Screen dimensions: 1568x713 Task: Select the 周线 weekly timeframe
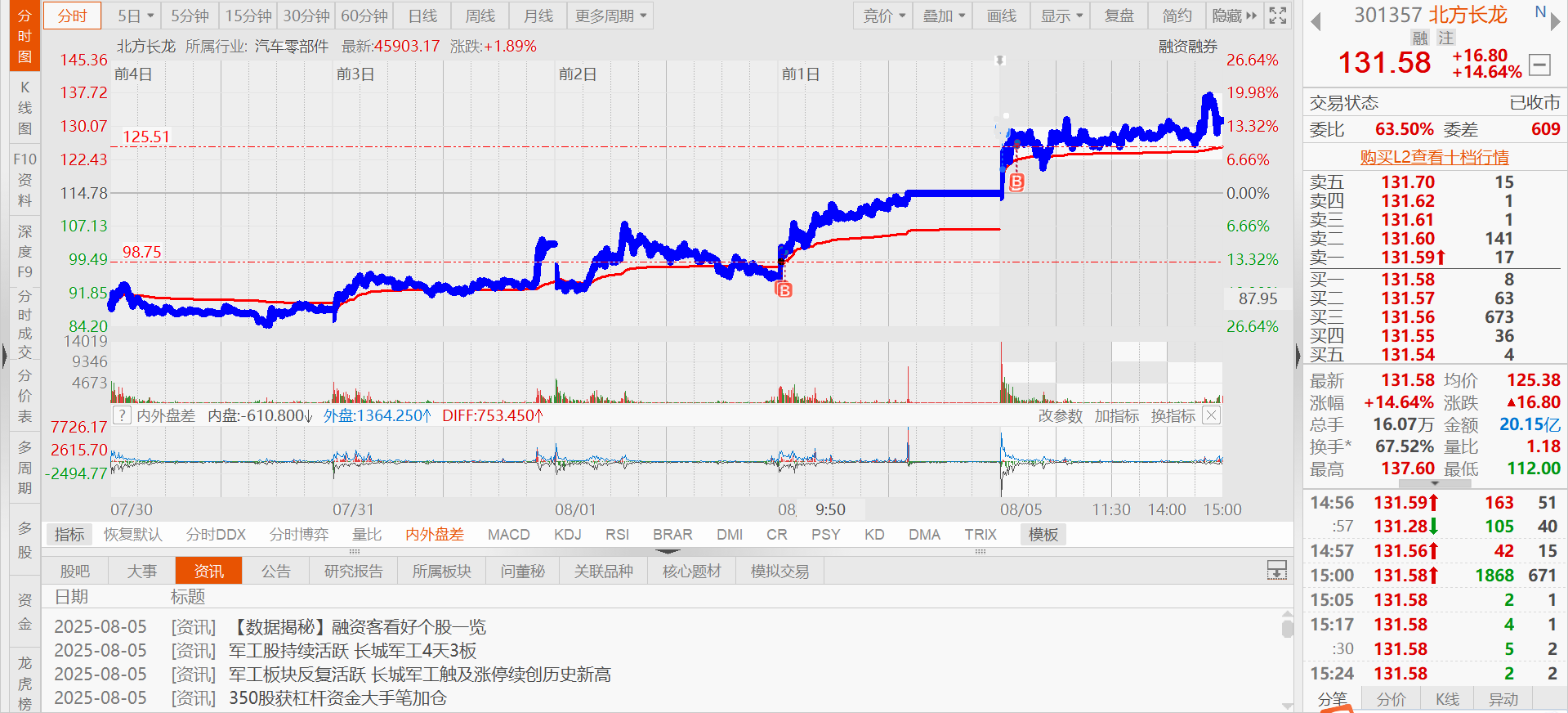tap(480, 16)
